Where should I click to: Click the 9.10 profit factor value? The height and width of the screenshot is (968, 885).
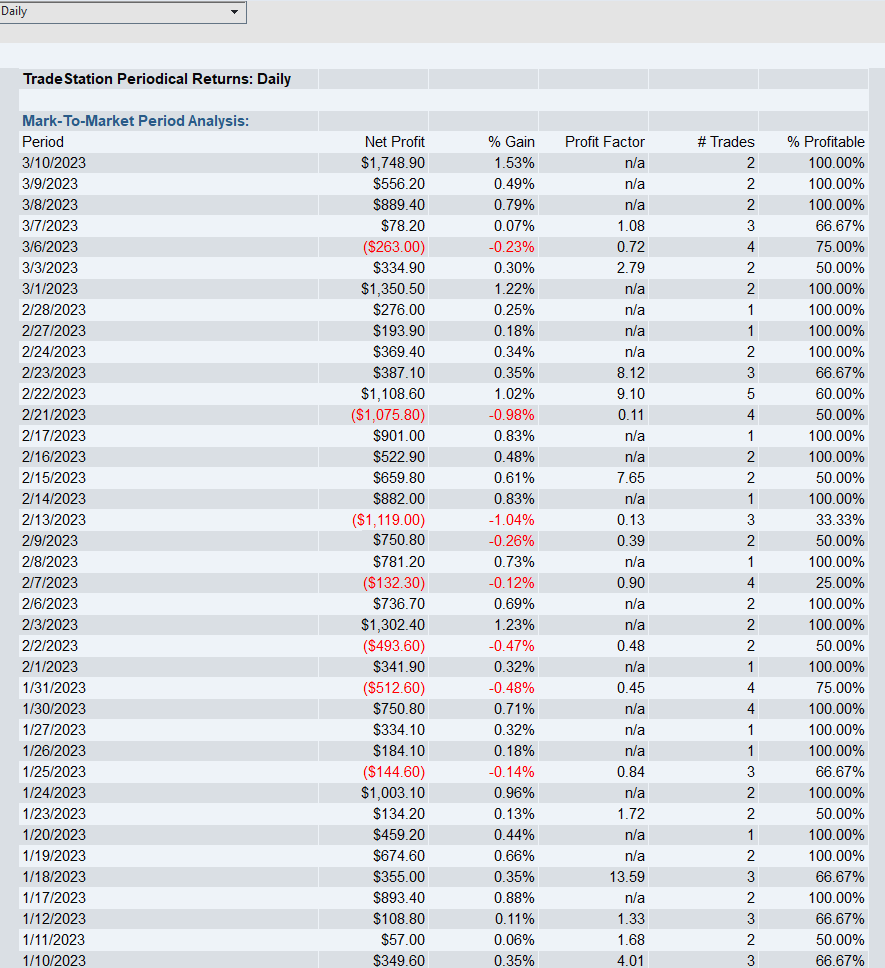point(630,394)
